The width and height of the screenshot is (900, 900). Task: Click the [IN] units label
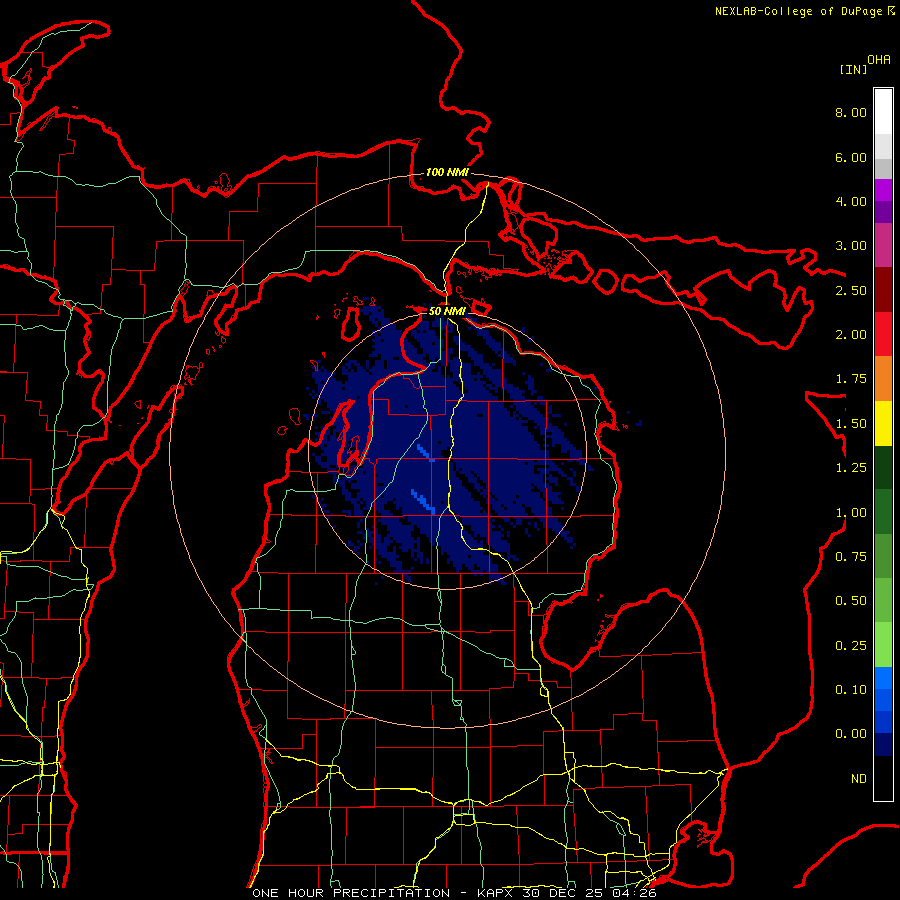pos(854,69)
